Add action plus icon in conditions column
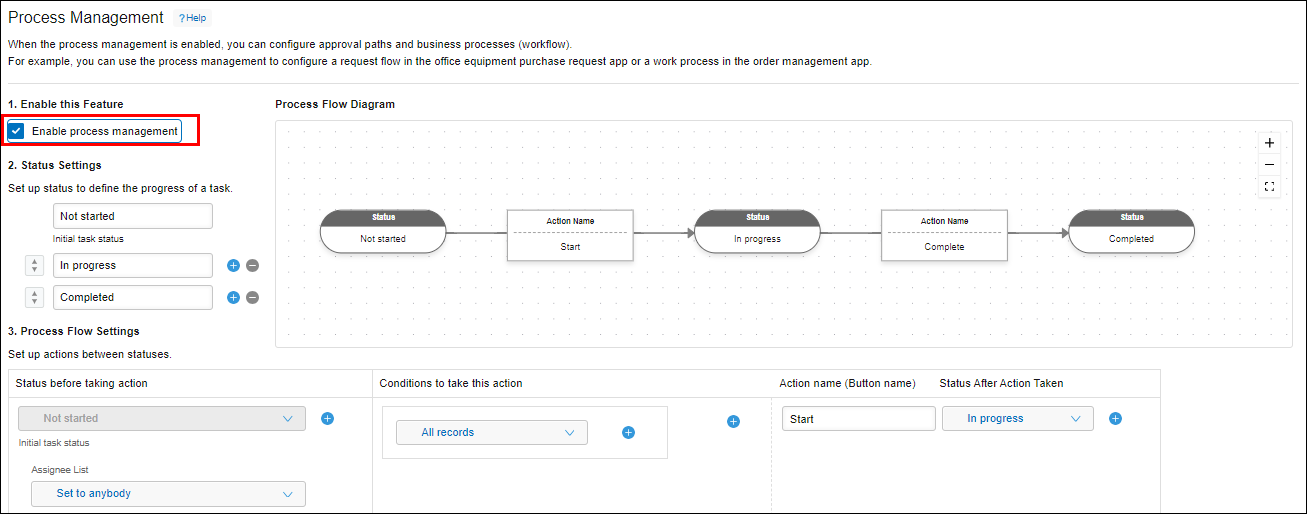 [x=733, y=422]
